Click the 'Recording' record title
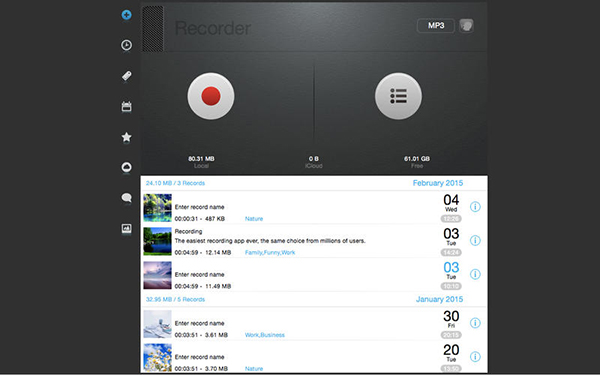 [x=188, y=232]
